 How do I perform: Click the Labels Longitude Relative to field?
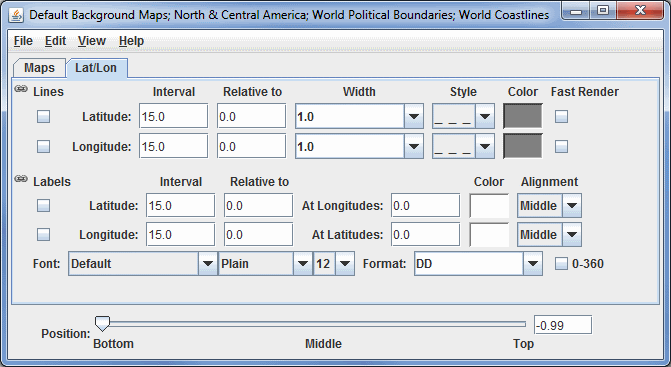click(x=258, y=234)
